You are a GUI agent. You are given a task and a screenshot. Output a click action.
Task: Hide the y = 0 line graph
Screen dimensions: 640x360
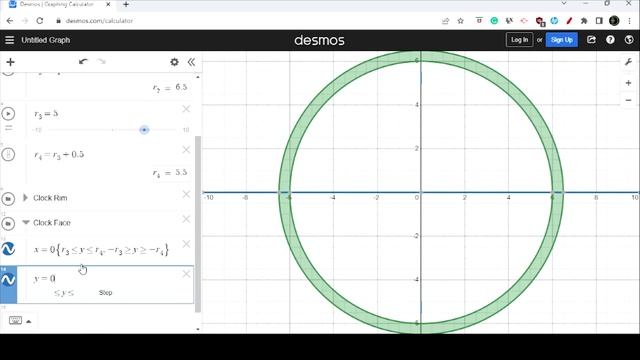(8, 280)
